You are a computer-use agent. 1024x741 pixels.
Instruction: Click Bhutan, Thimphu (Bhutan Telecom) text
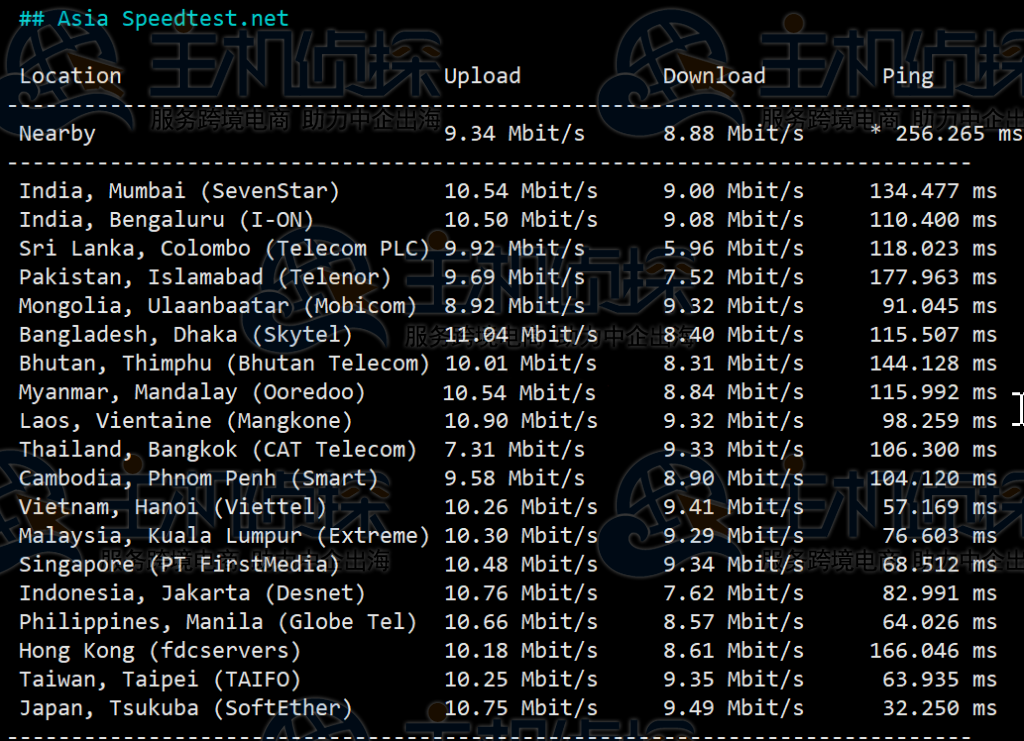(x=224, y=364)
